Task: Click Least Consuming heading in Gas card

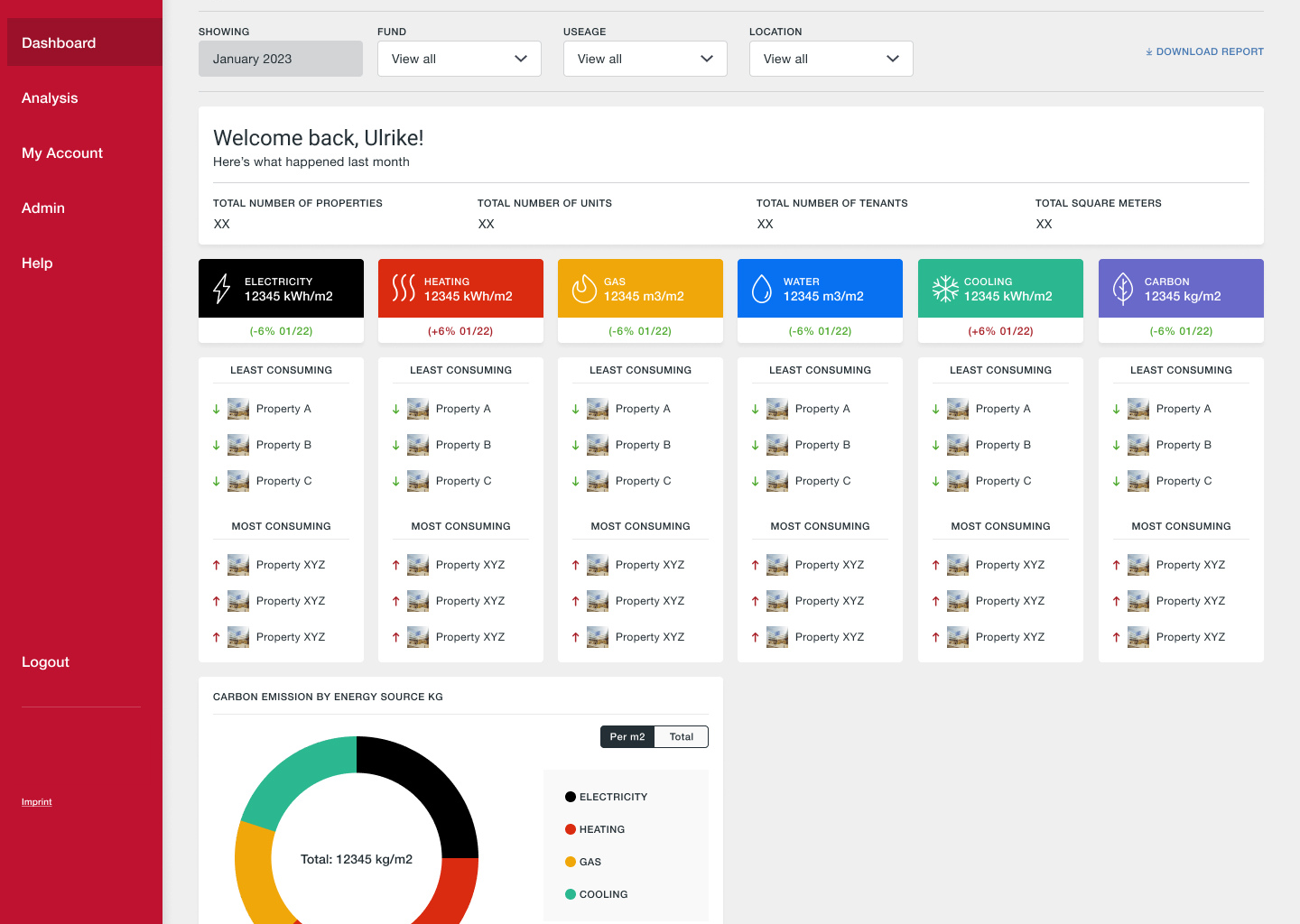Action: pos(640,370)
